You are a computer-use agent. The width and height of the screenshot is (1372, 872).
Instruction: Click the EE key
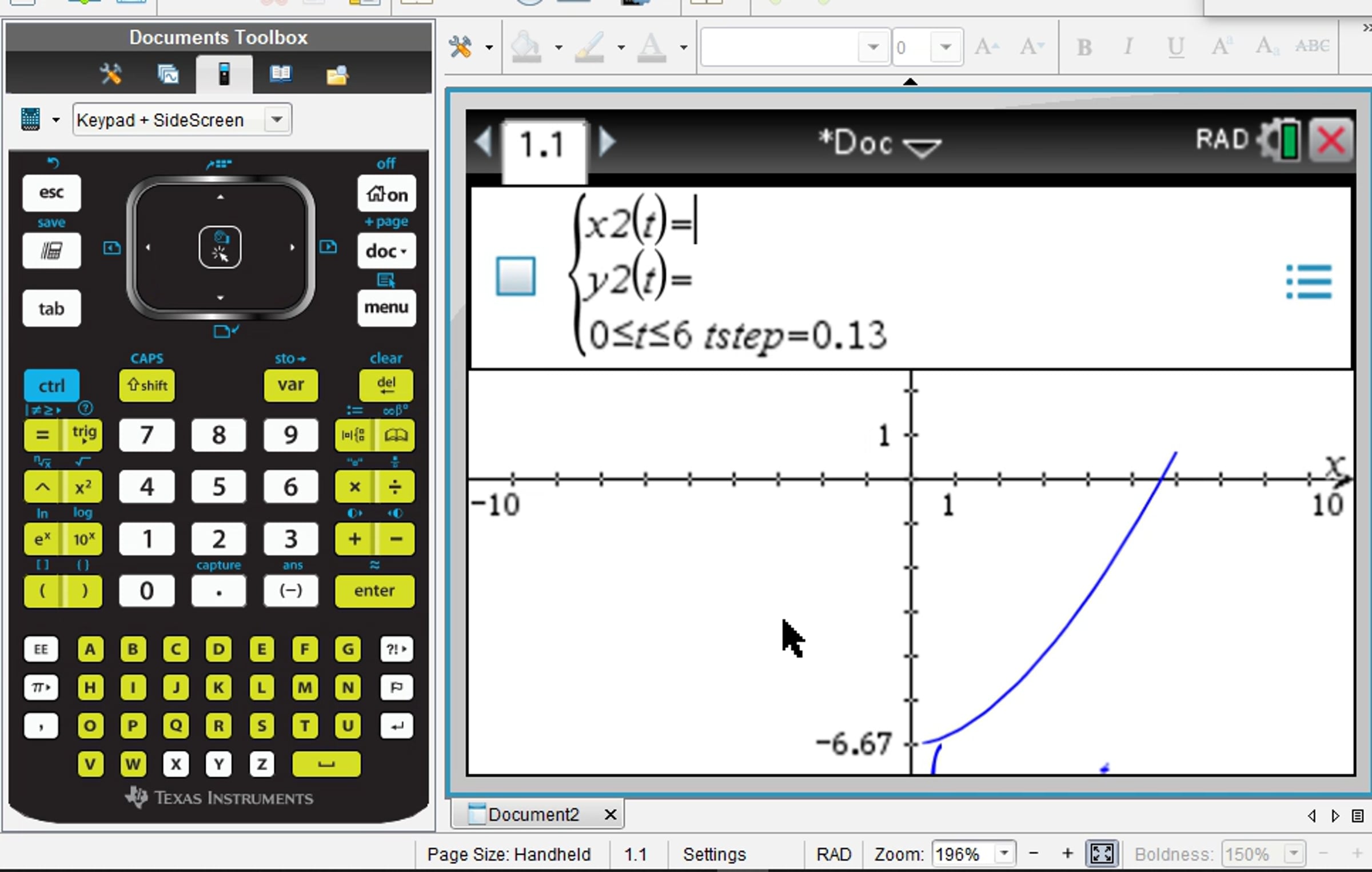41,649
